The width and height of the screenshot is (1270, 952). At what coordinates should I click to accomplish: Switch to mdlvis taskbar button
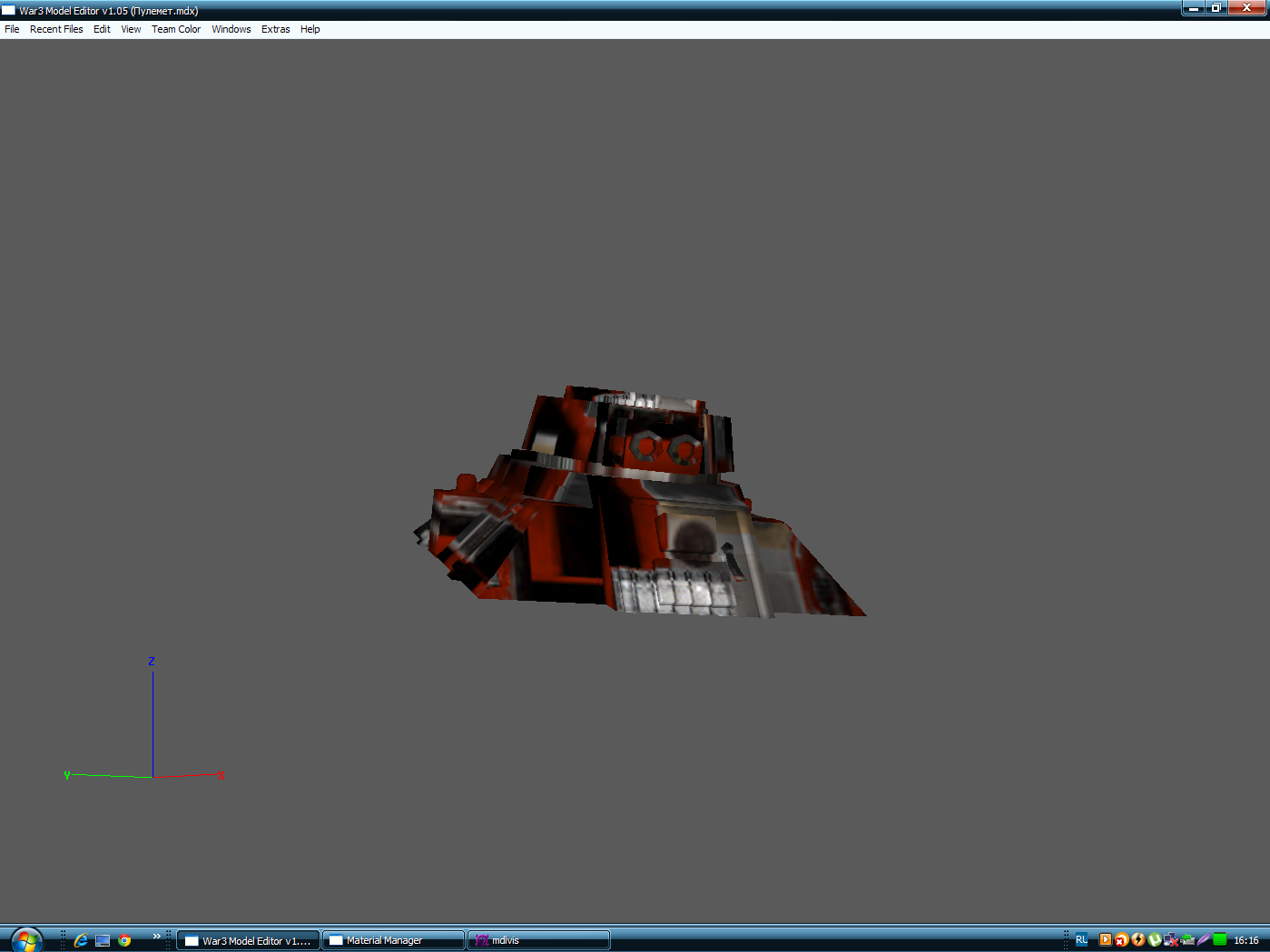pyautogui.click(x=538, y=940)
